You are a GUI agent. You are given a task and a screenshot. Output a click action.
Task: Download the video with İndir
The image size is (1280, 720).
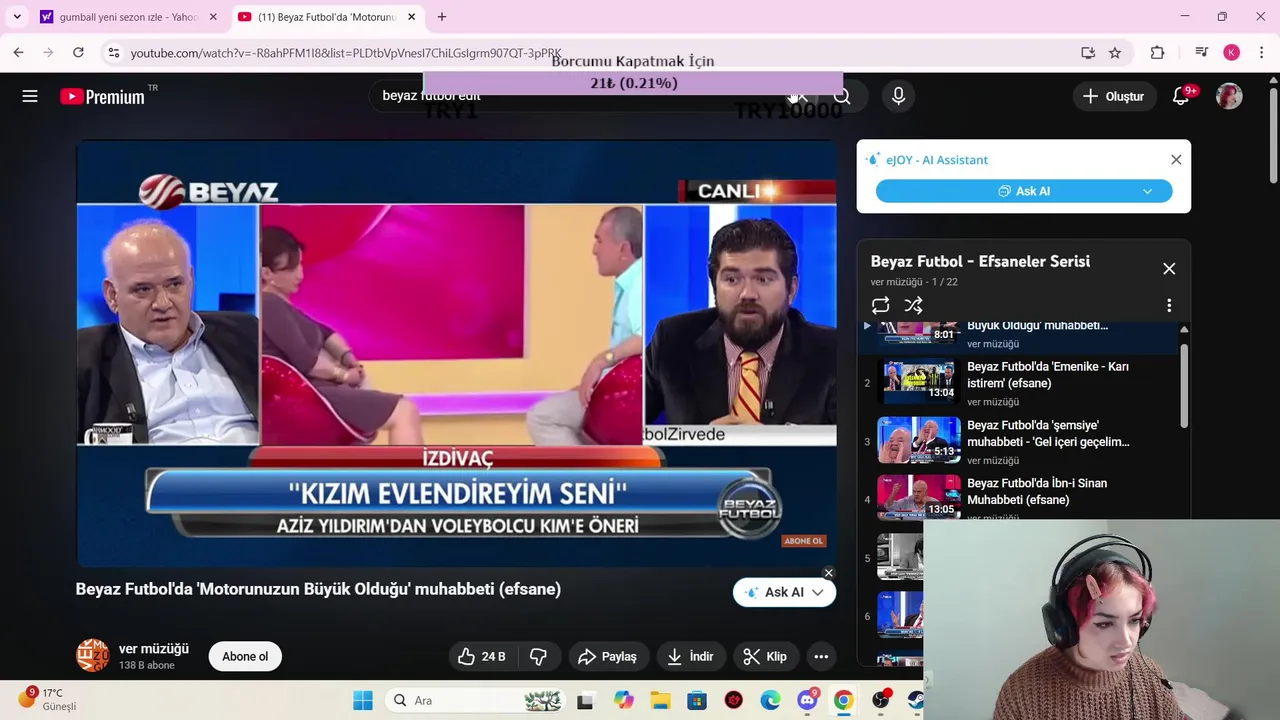tap(690, 656)
